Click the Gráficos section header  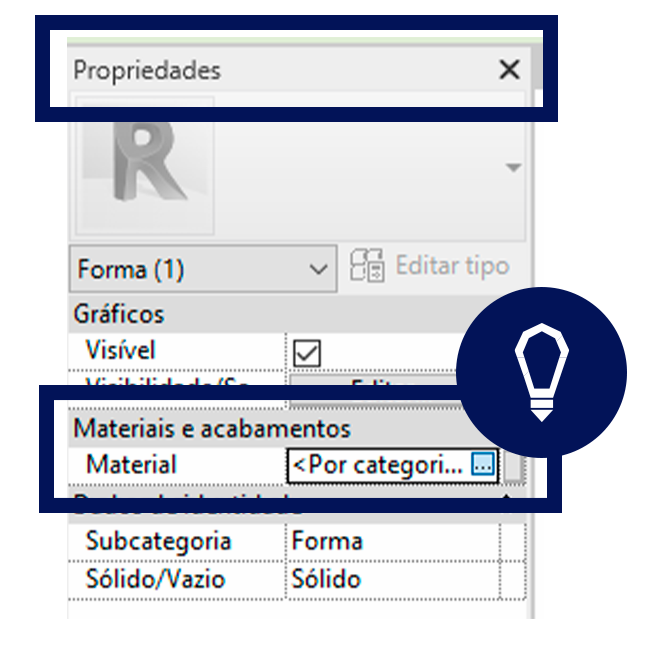pyautogui.click(x=119, y=314)
